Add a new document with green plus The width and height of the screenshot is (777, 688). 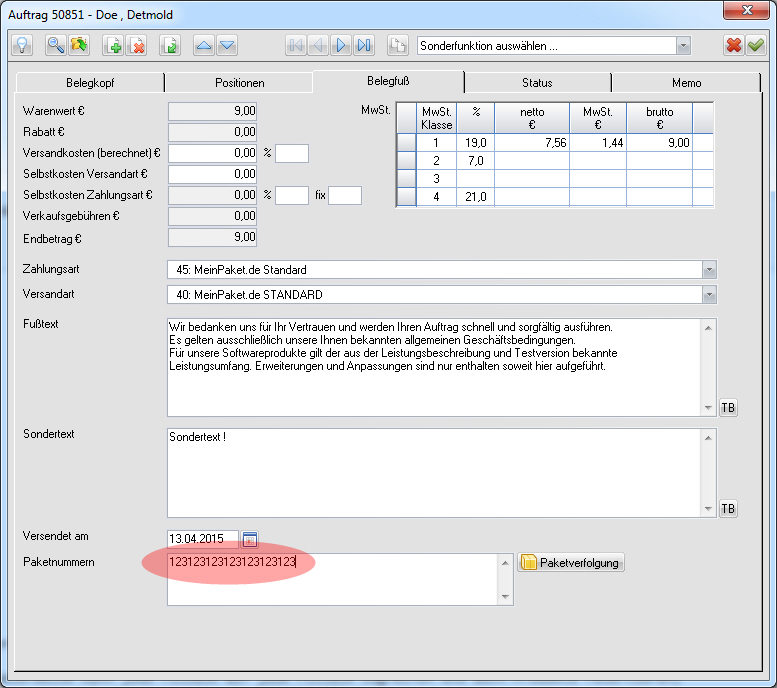[113, 46]
